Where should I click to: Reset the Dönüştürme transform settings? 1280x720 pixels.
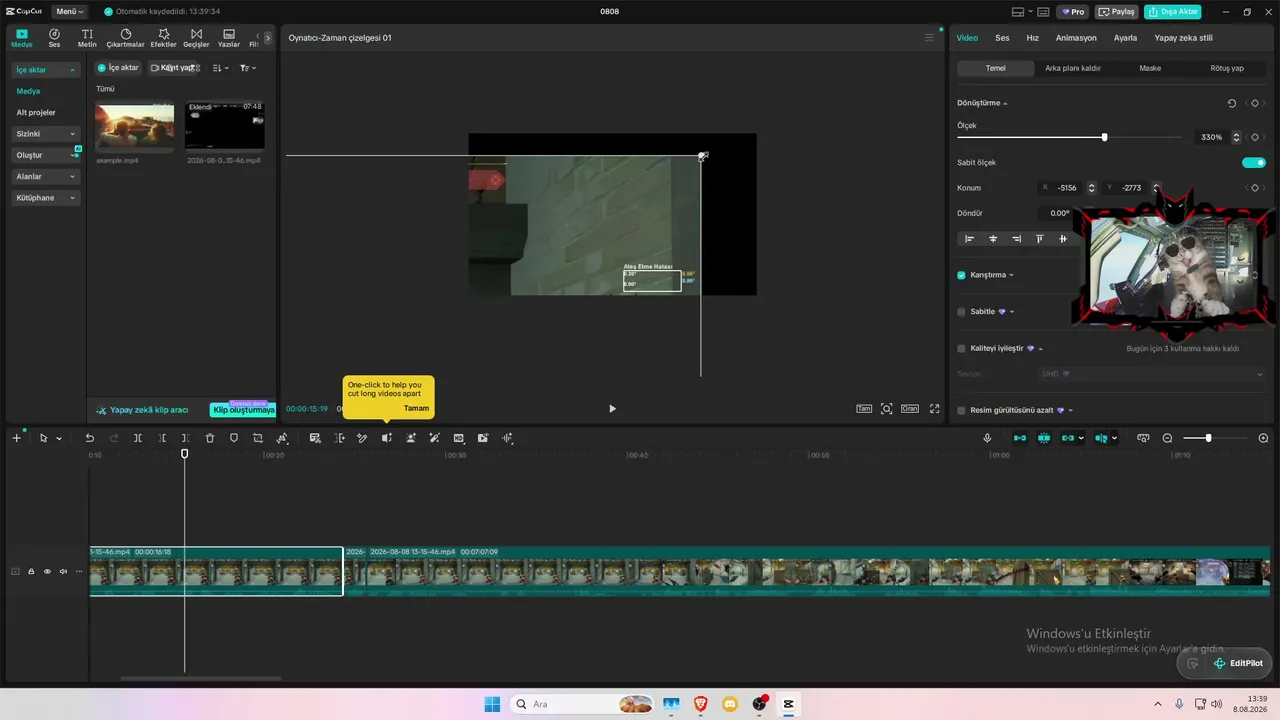(x=1232, y=103)
